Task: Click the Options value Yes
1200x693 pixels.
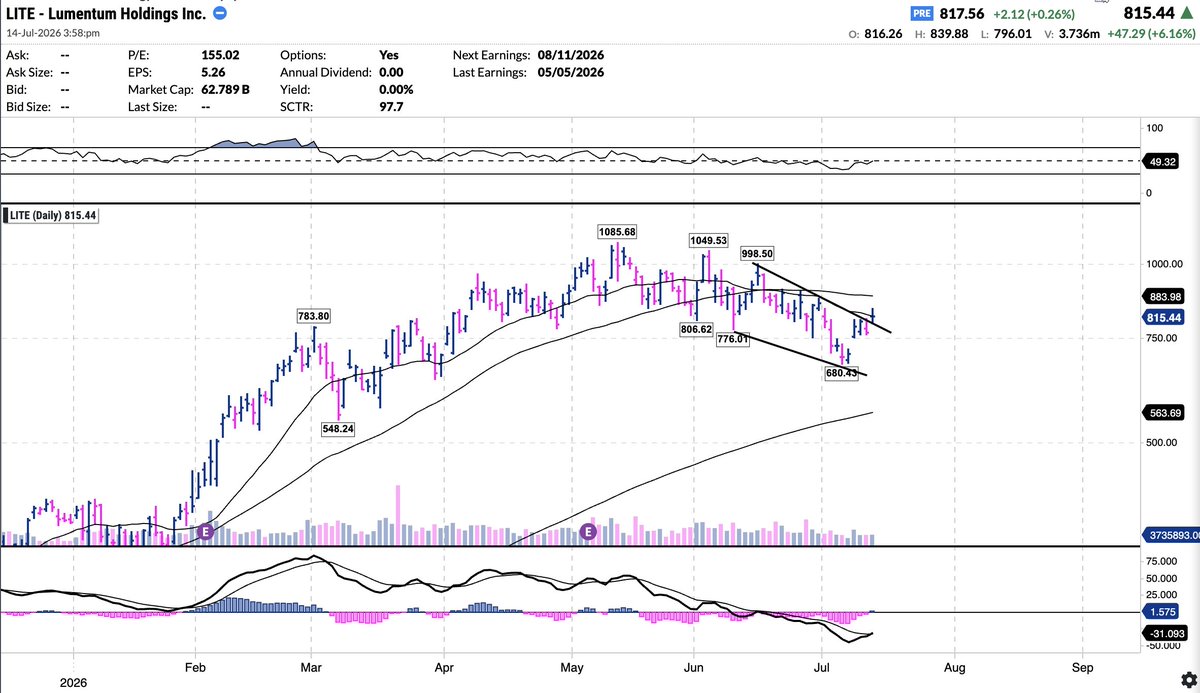Action: pyautogui.click(x=390, y=56)
